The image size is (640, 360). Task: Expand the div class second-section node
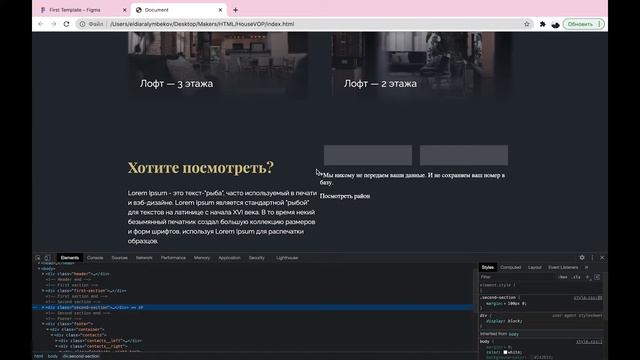pos(43,307)
